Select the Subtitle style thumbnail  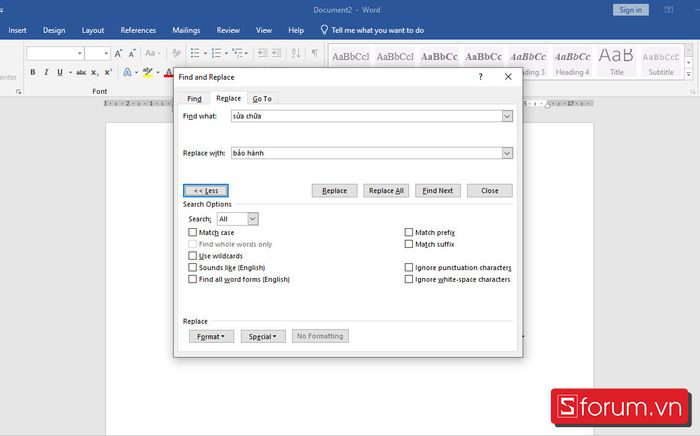(x=661, y=62)
